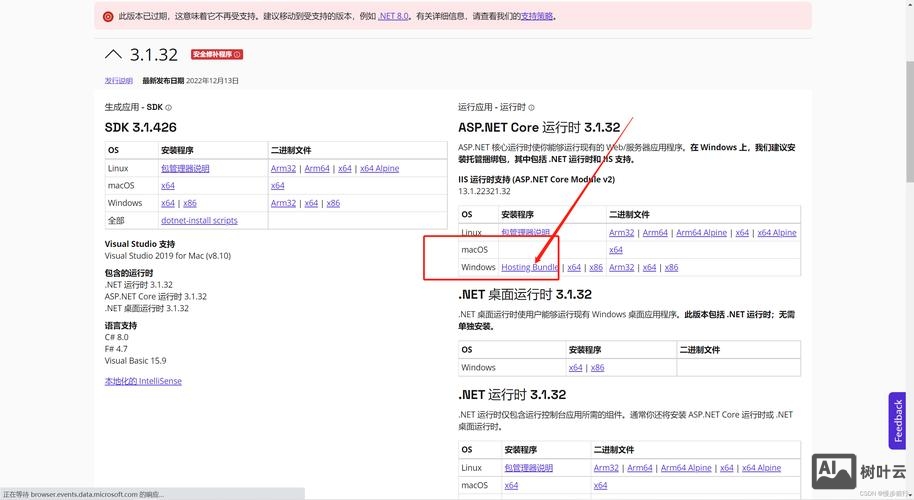Click IIS module version 13.1.22321.32 text
Viewport: 914px width, 500px height.
point(484,191)
